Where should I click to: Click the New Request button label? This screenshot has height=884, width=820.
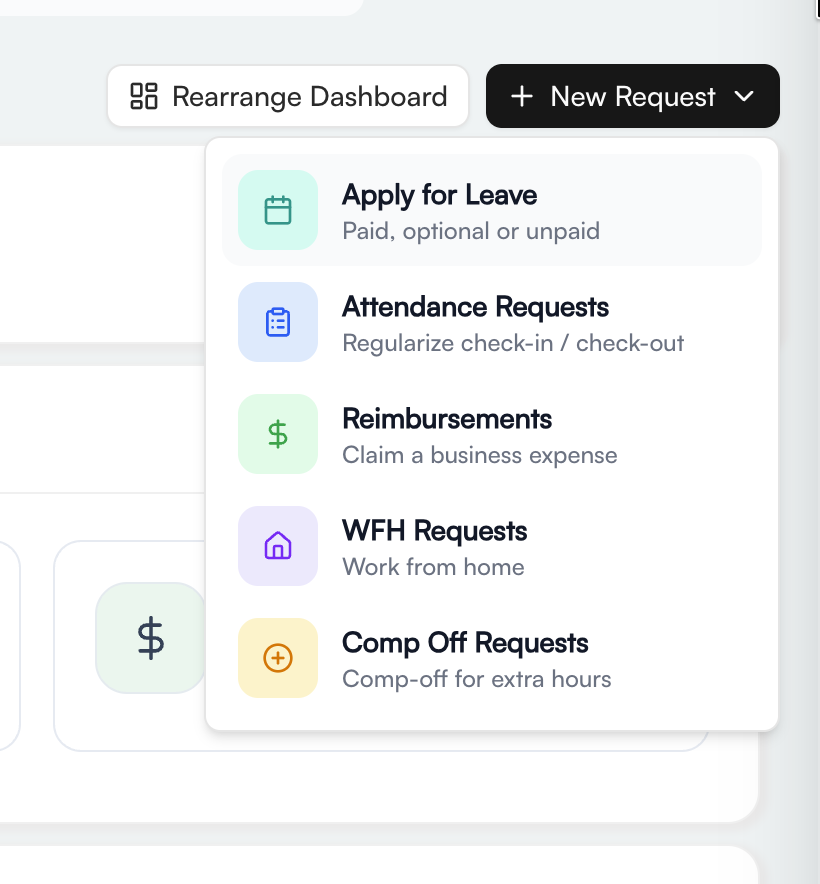633,96
